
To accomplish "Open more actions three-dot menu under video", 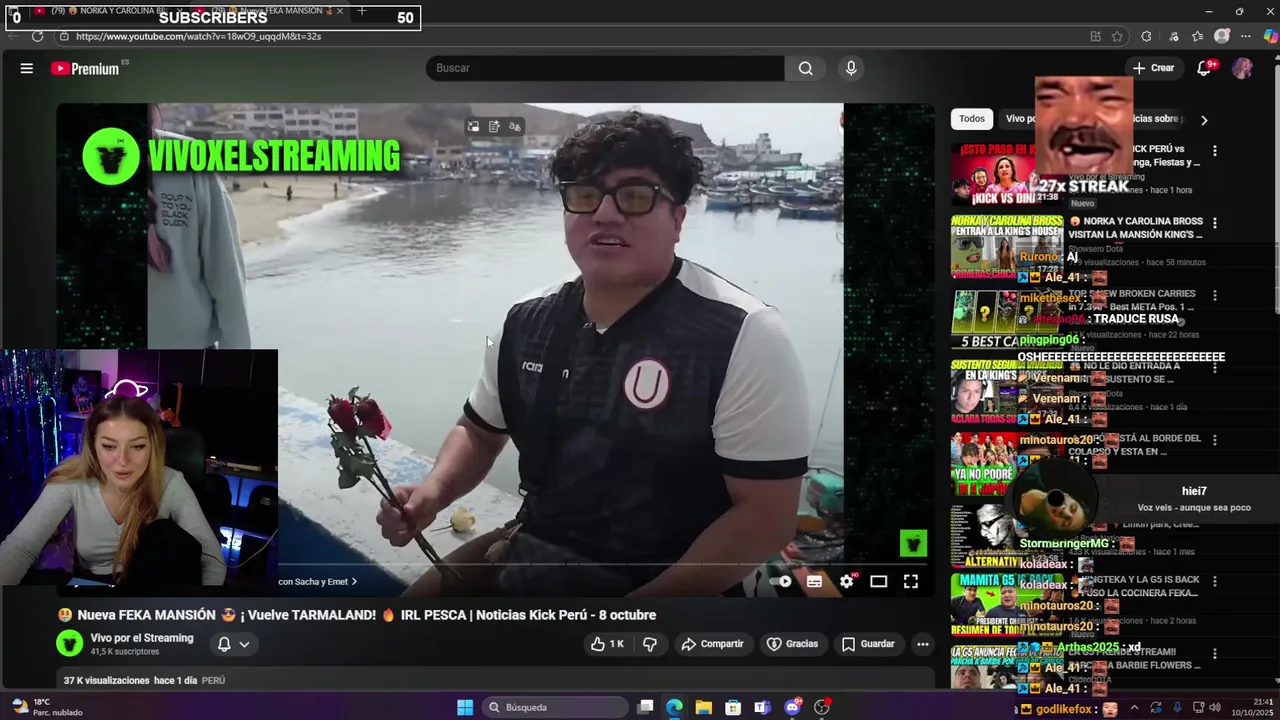I will click(x=923, y=644).
